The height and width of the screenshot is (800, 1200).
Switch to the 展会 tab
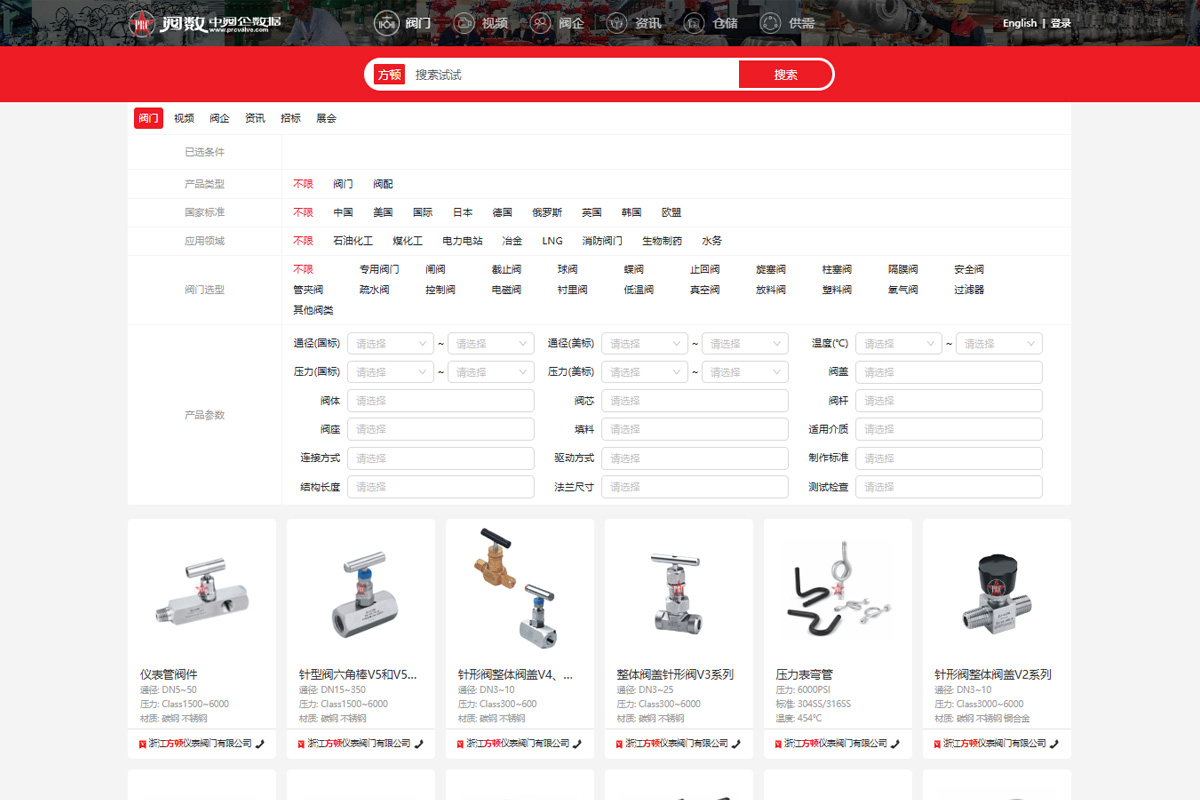point(326,118)
